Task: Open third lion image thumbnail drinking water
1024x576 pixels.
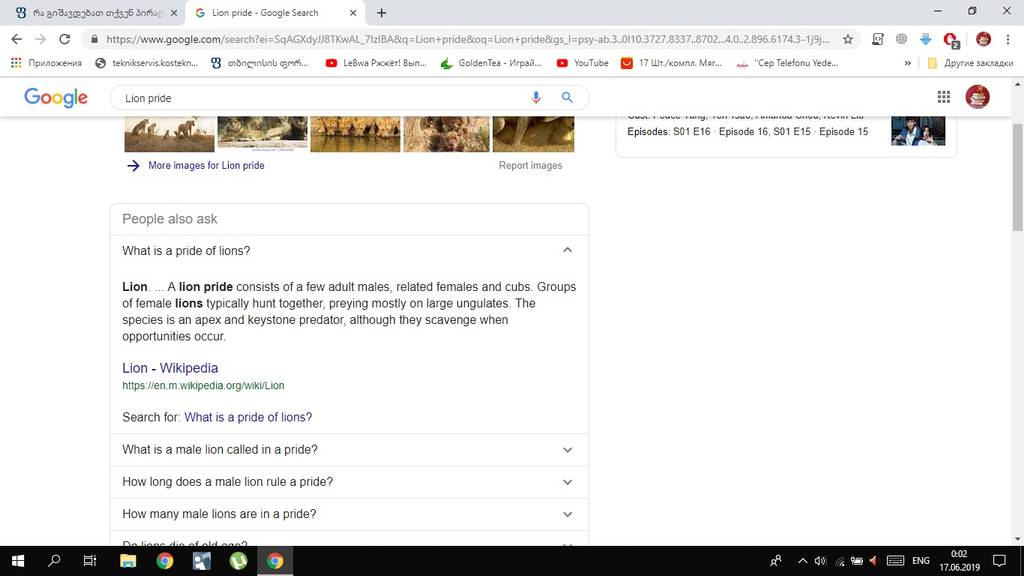Action: tap(355, 134)
